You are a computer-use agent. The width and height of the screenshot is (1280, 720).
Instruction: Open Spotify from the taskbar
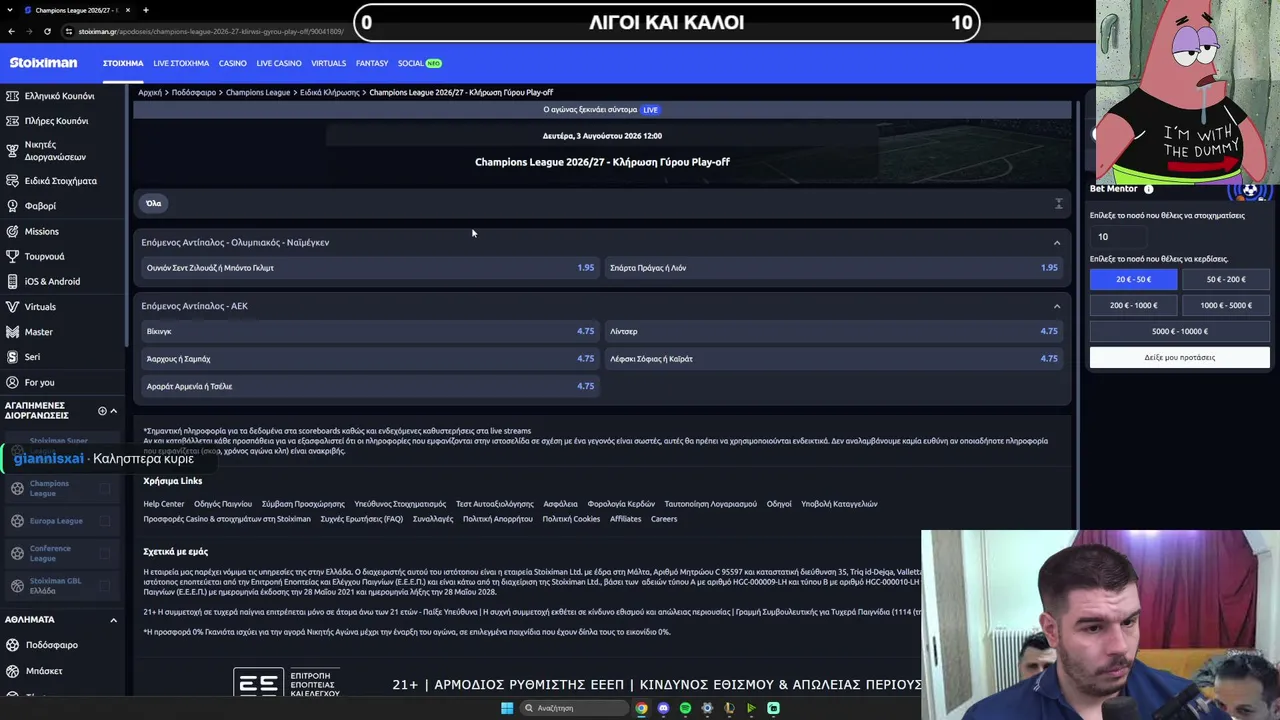(685, 708)
